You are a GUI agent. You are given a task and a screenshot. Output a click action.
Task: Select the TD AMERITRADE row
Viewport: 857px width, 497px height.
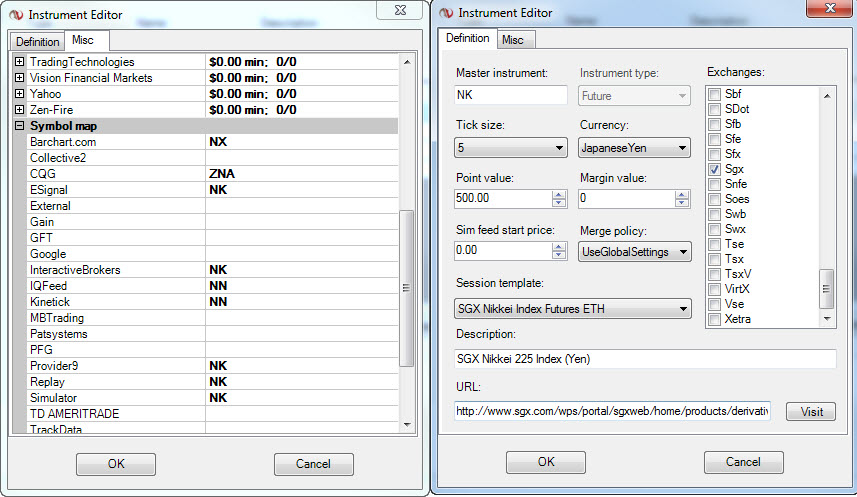213,414
